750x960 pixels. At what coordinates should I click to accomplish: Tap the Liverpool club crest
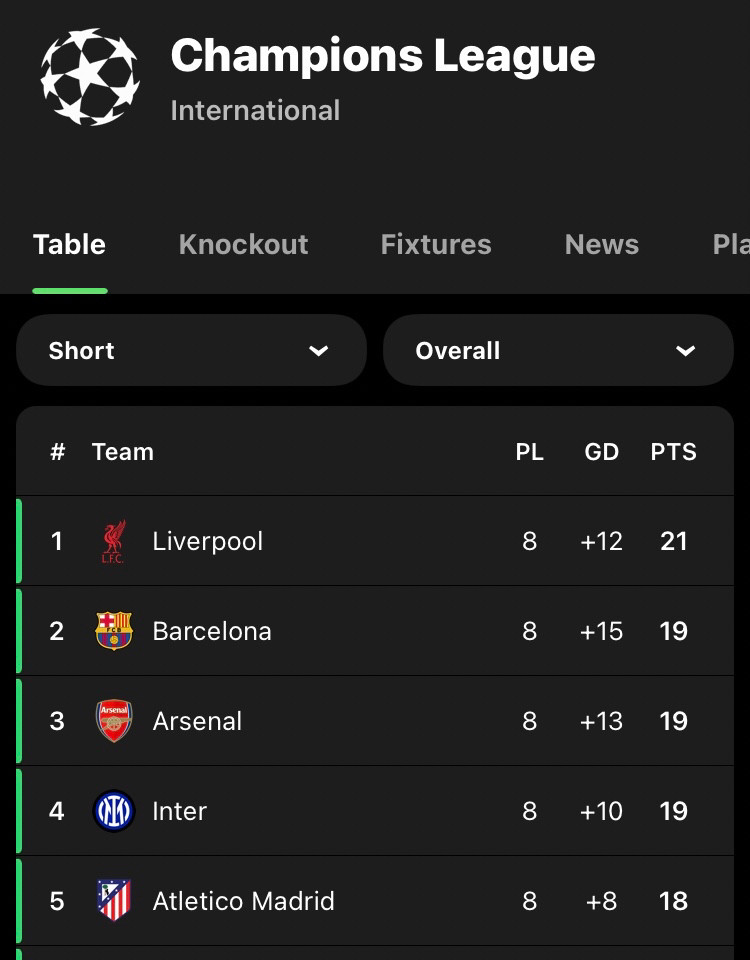[x=113, y=541]
